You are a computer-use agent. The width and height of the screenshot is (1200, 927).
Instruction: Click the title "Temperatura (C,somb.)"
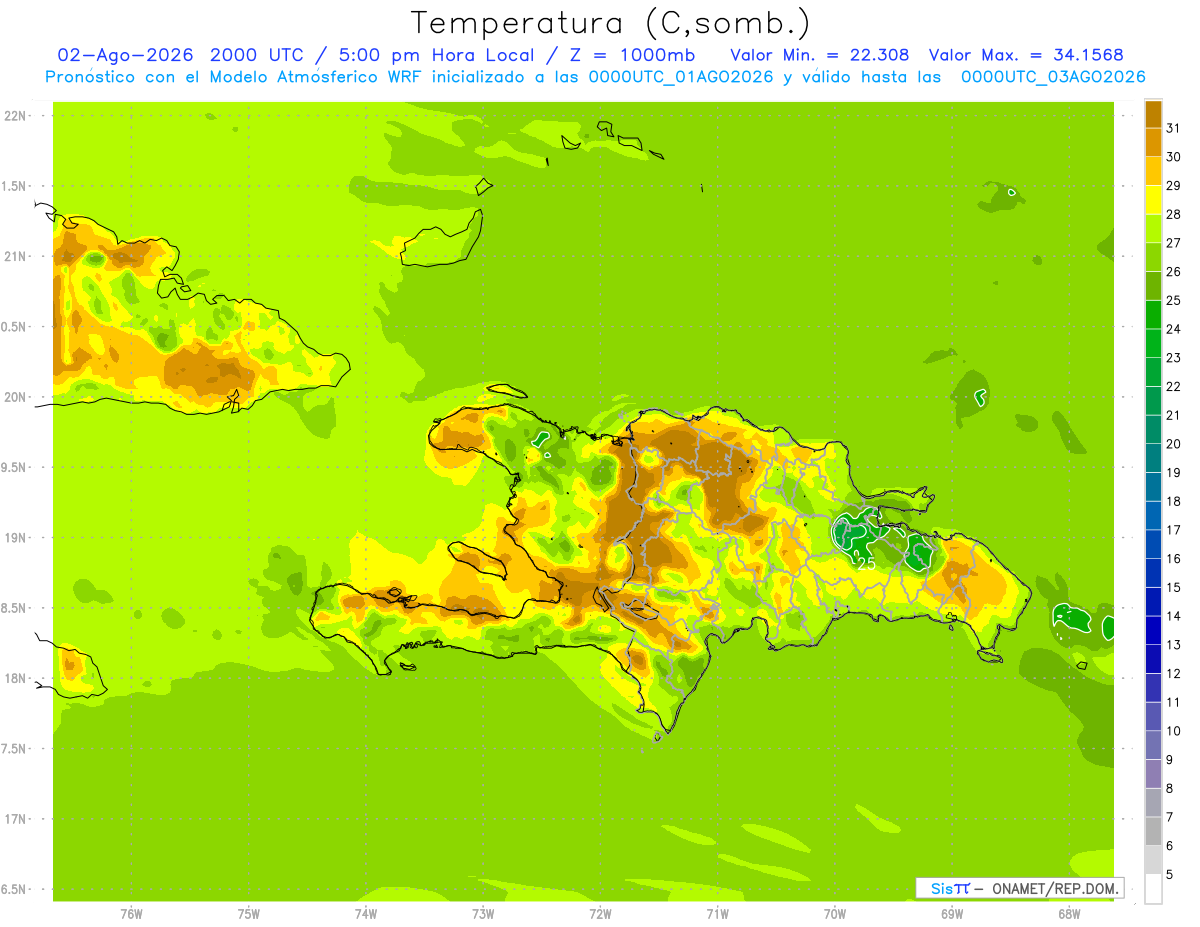point(611,23)
